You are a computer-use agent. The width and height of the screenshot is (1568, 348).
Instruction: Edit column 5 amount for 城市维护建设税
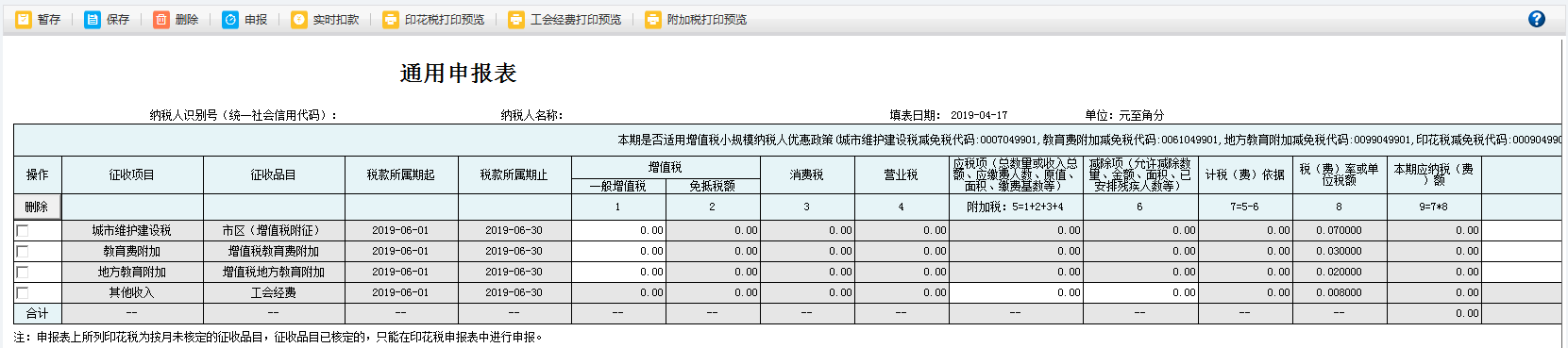[1016, 230]
